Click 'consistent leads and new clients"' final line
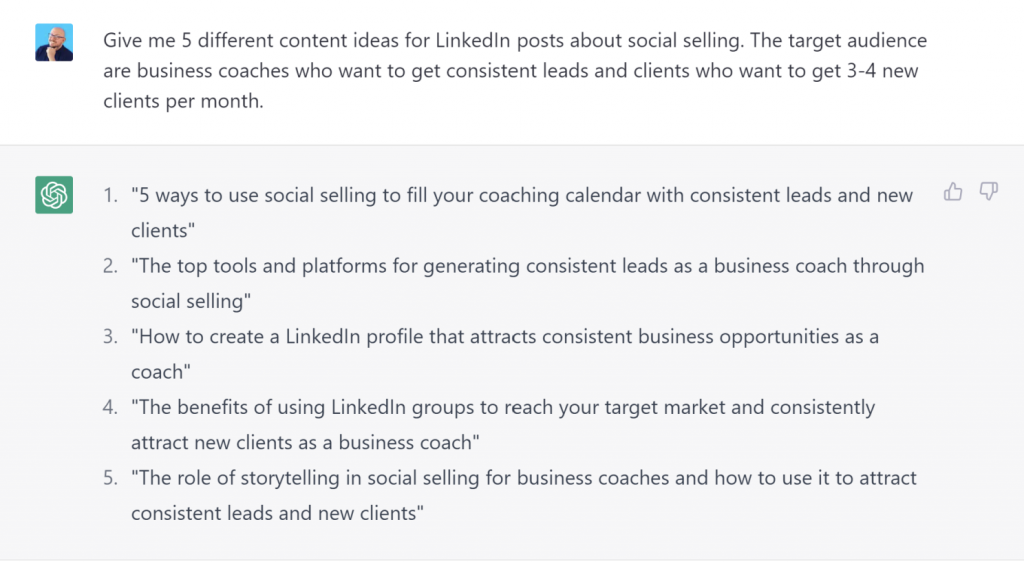Image resolution: width=1024 pixels, height=562 pixels. click(x=277, y=513)
